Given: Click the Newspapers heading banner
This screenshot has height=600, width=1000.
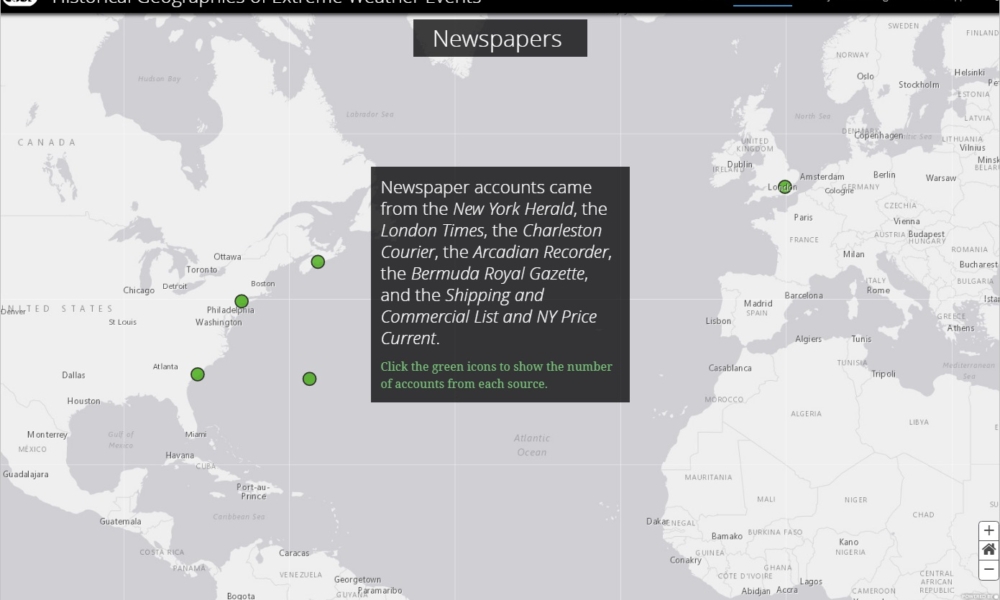Looking at the screenshot, I should pyautogui.click(x=497, y=39).
